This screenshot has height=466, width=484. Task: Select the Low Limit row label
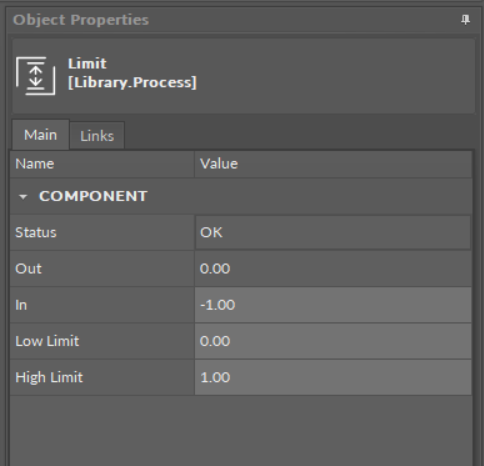[47, 341]
